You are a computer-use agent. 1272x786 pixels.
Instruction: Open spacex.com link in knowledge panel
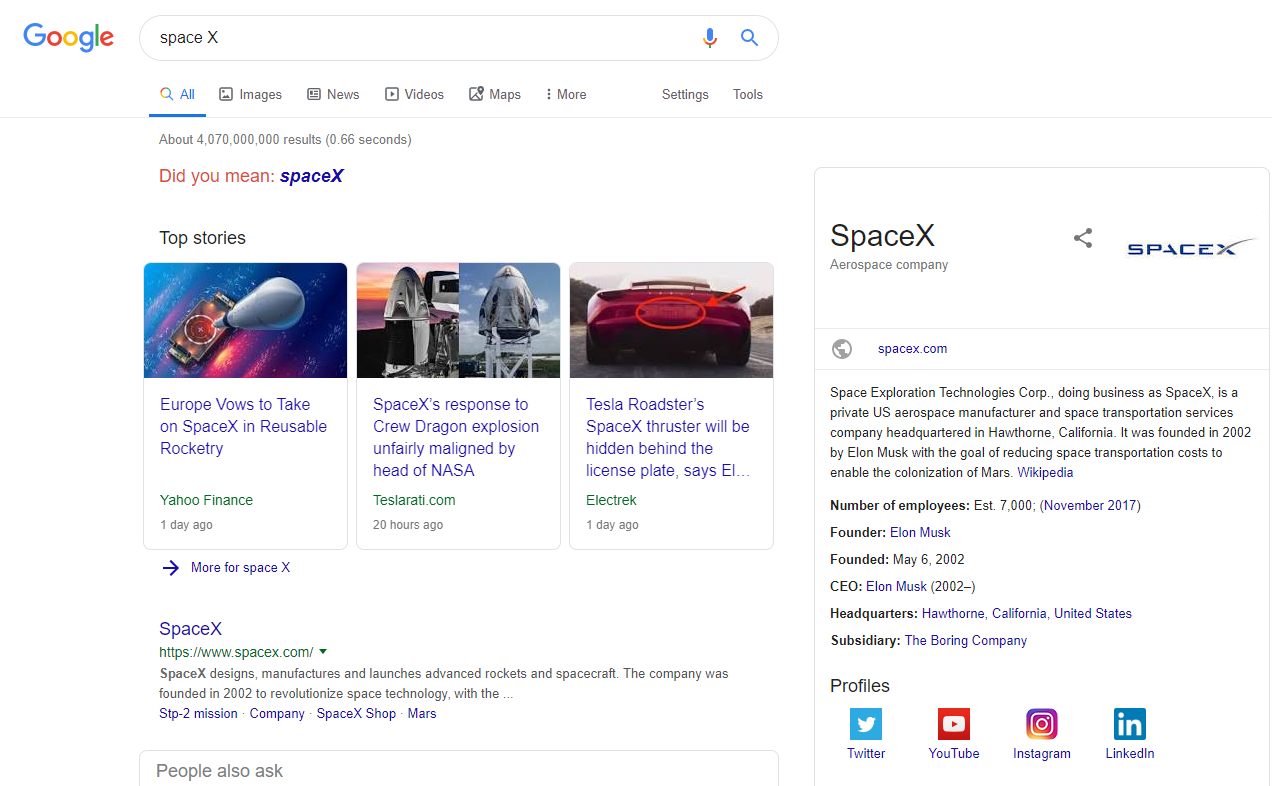pos(912,349)
